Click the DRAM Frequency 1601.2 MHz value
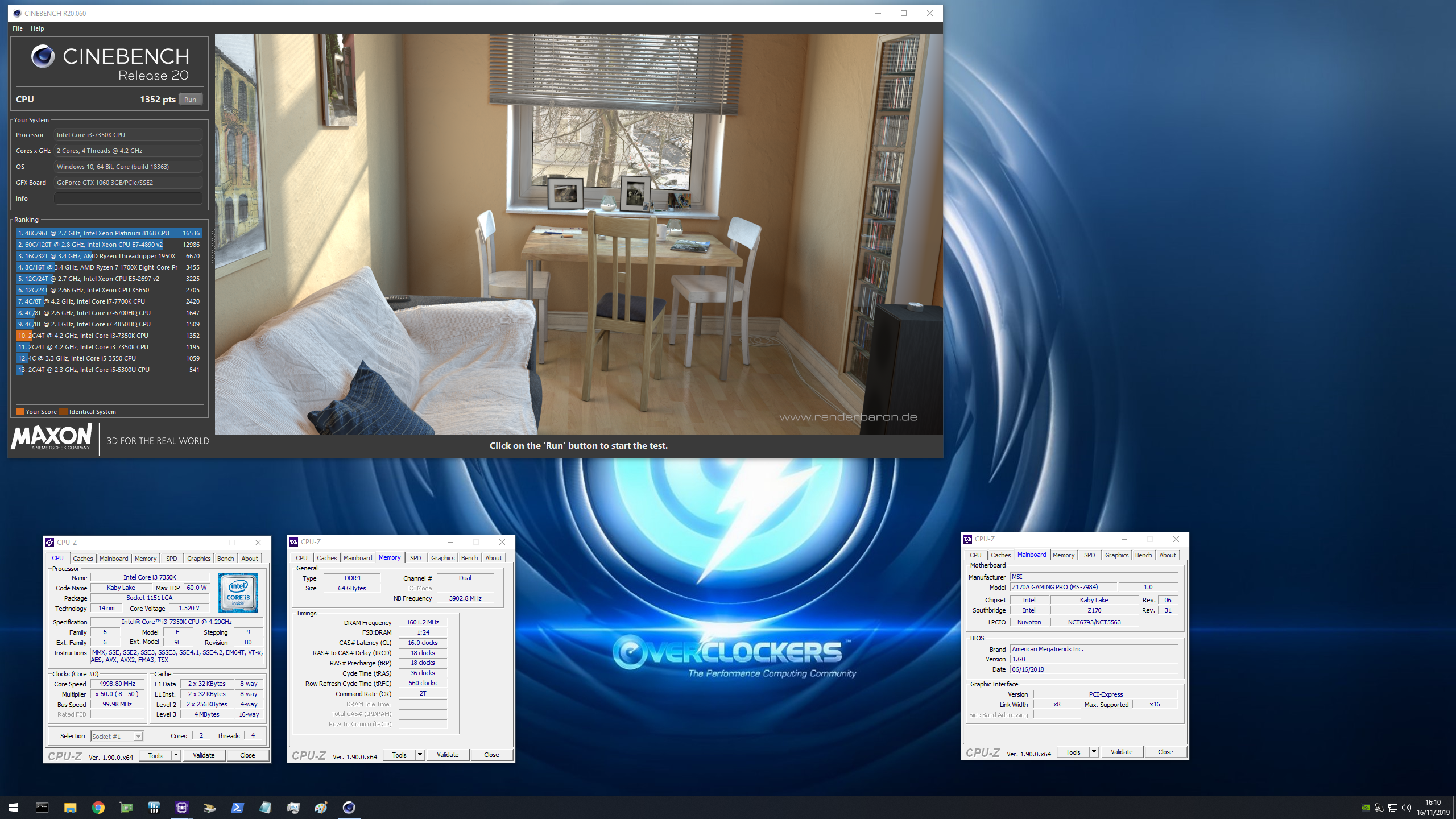 (x=423, y=622)
